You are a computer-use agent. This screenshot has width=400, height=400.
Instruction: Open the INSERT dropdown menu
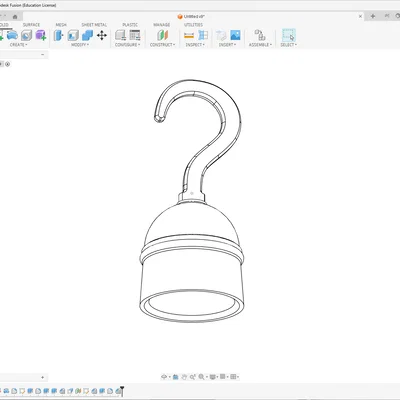227,45
